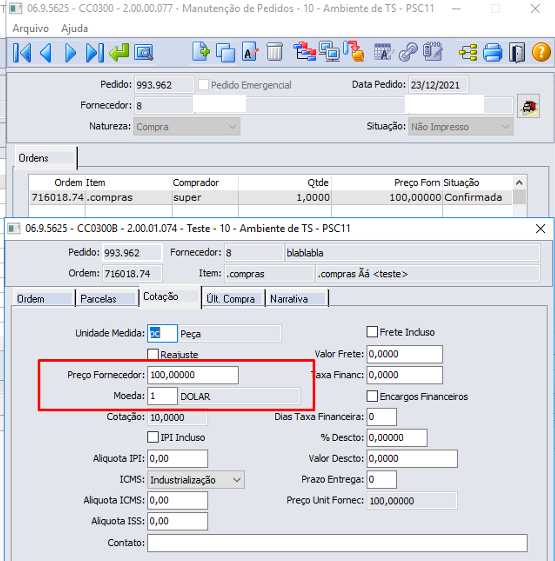Jump to last record icon

(x=95, y=53)
